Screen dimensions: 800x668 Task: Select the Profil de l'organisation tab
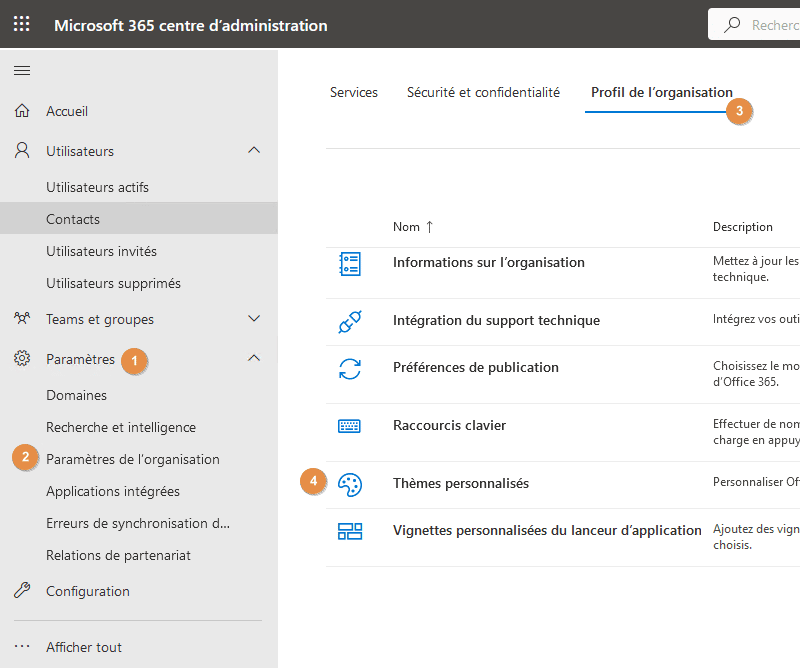pyautogui.click(x=661, y=92)
